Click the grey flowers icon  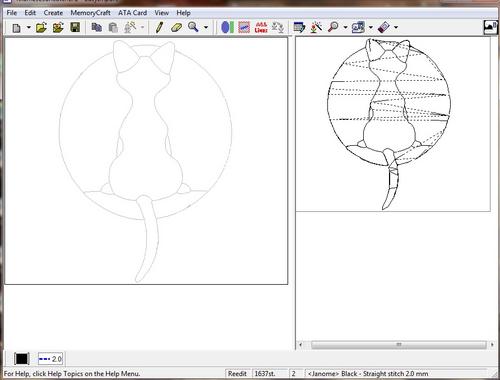[x=278, y=27]
